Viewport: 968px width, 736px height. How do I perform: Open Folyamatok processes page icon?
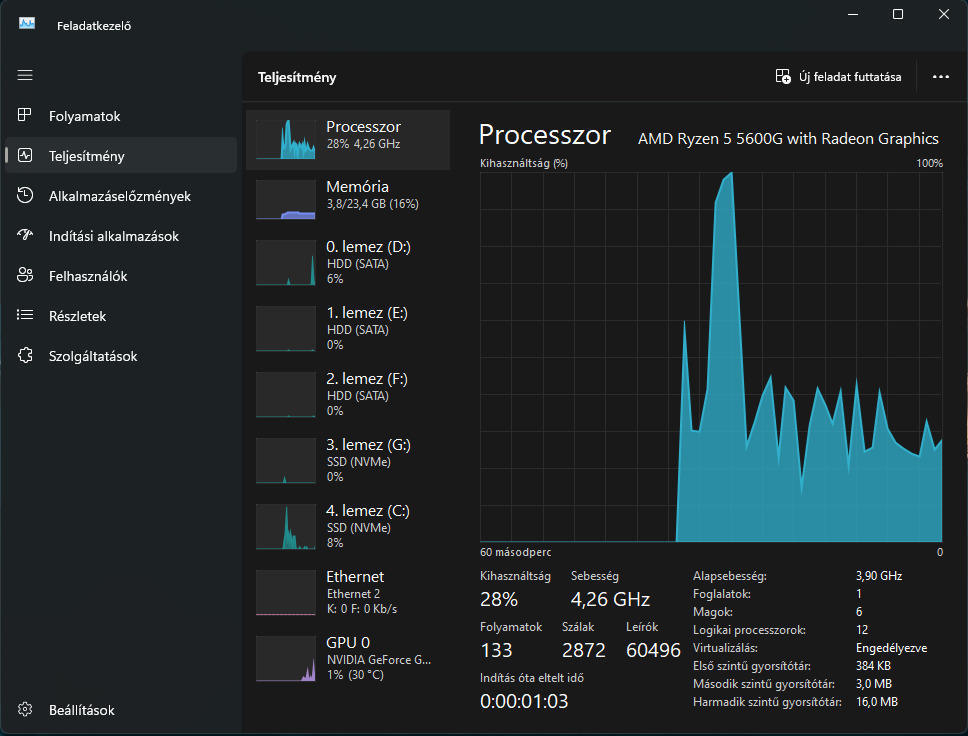[25, 115]
